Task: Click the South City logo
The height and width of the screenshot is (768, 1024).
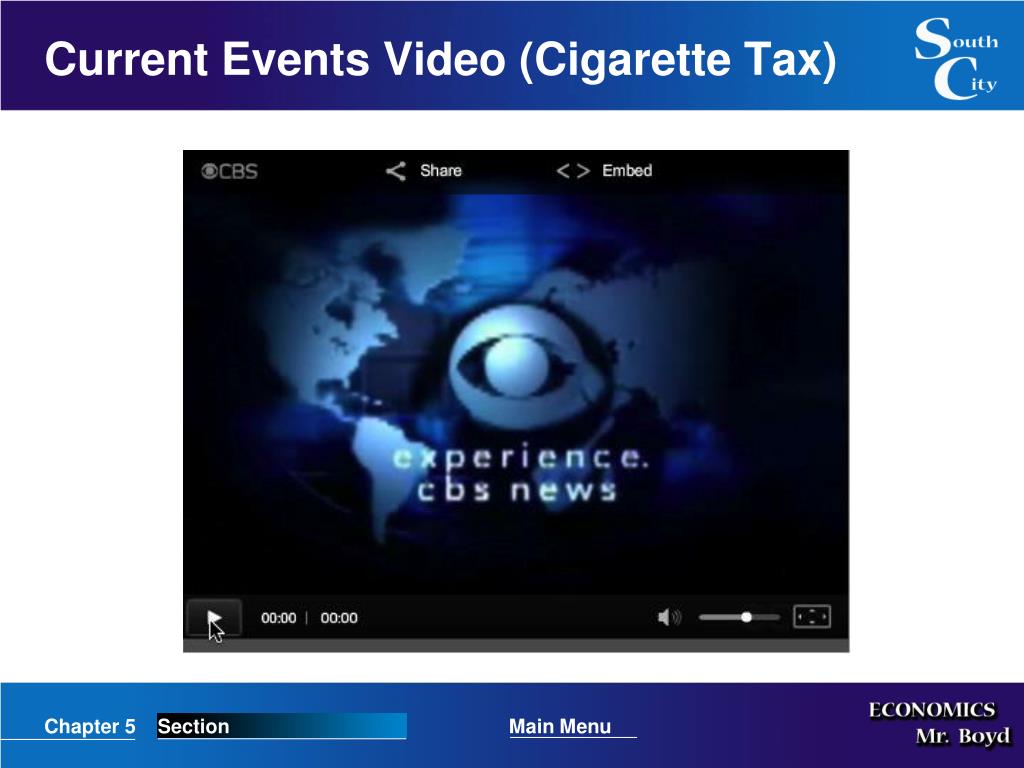Action: 956,58
